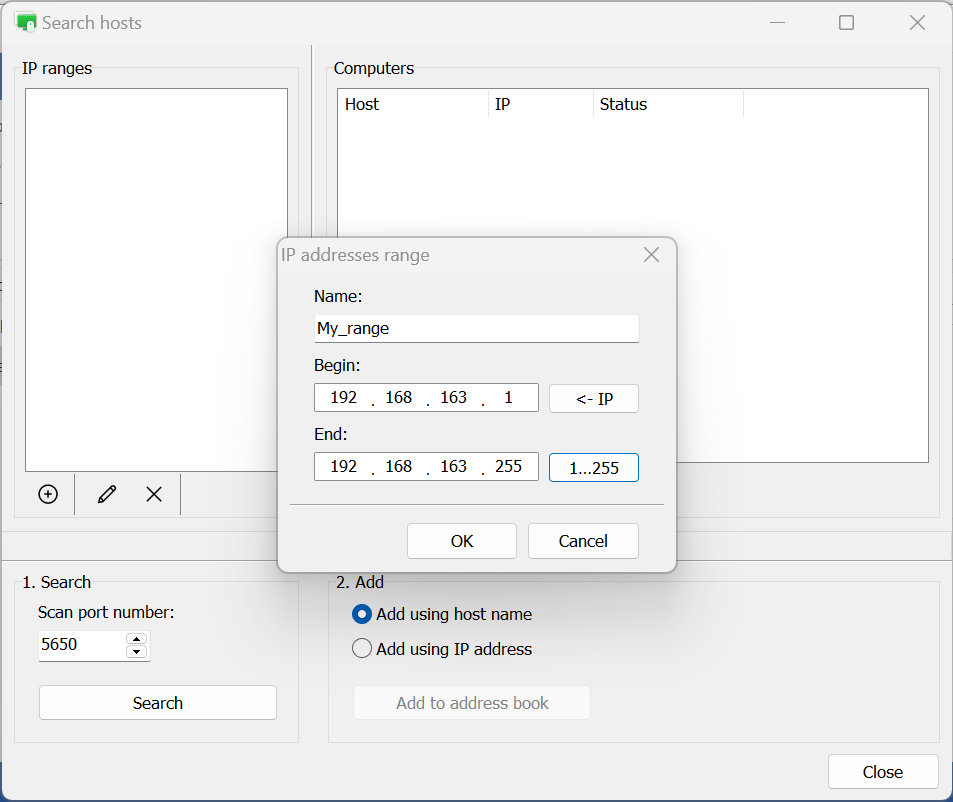Increase scan port number with up arrow
This screenshot has width=953, height=802.
(137, 639)
